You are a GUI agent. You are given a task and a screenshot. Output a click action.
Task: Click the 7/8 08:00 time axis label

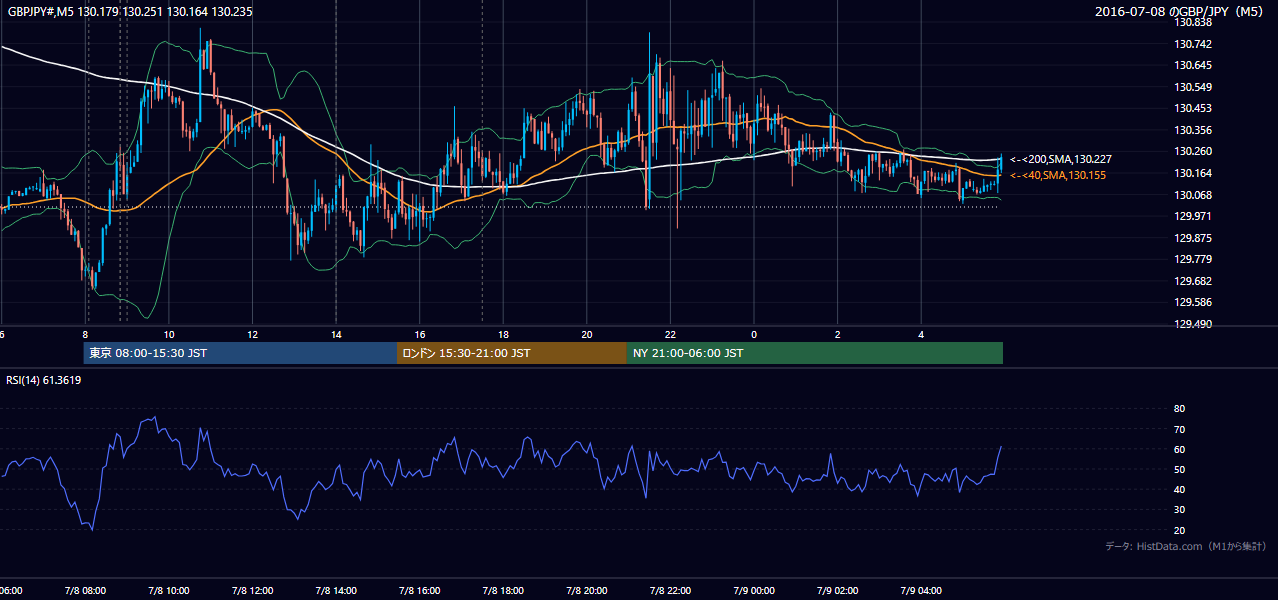coord(85,591)
